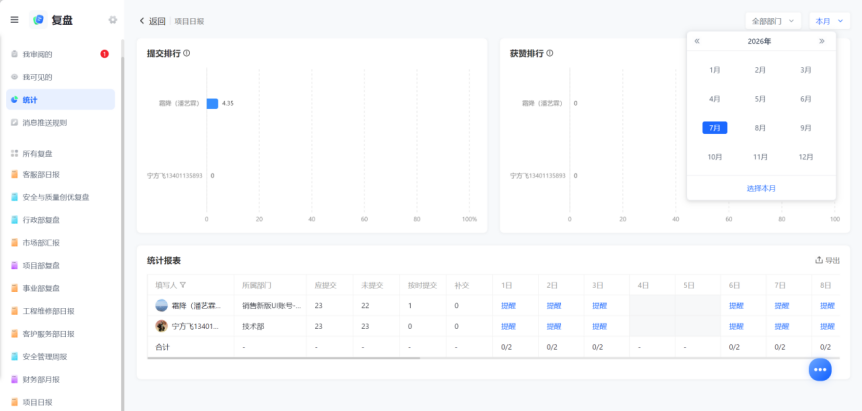Click 提醒 for 宁方飞 on 1日
This screenshot has width=862, height=411.
click(507, 326)
